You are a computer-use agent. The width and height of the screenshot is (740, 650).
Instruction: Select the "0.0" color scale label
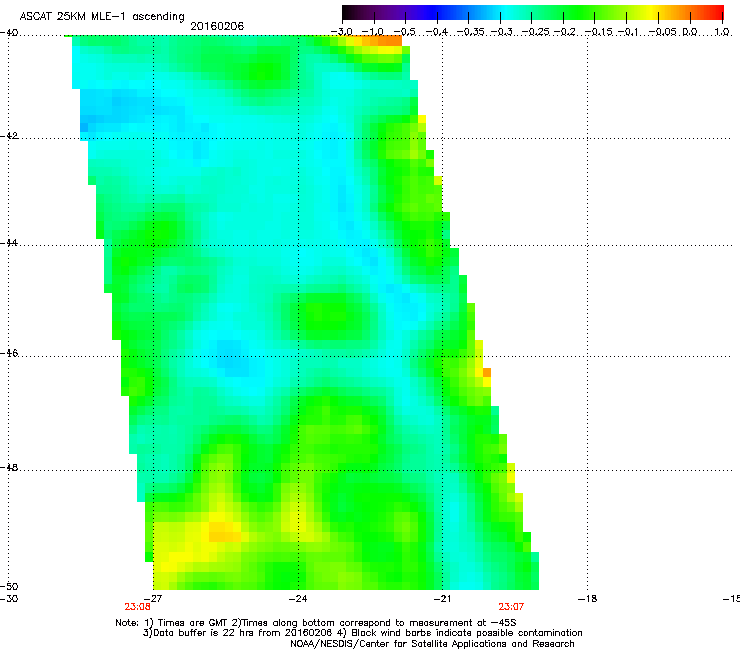(x=690, y=32)
